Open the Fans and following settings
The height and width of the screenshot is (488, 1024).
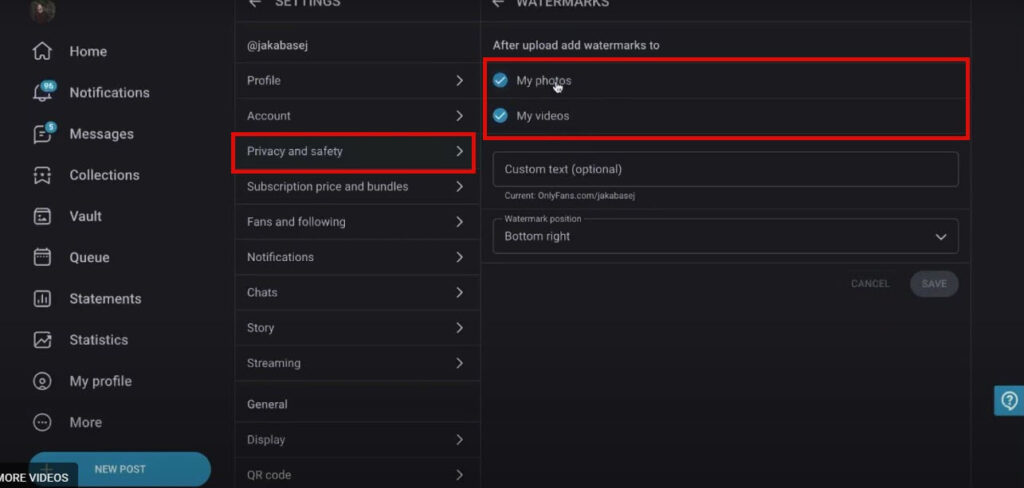(x=353, y=222)
